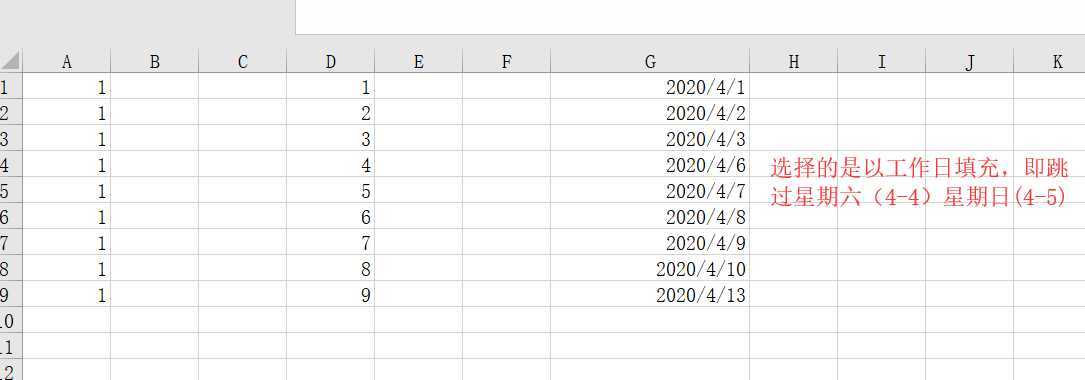This screenshot has height=380, width=1085.
Task: Select cell D9 with value 9
Action: click(331, 295)
